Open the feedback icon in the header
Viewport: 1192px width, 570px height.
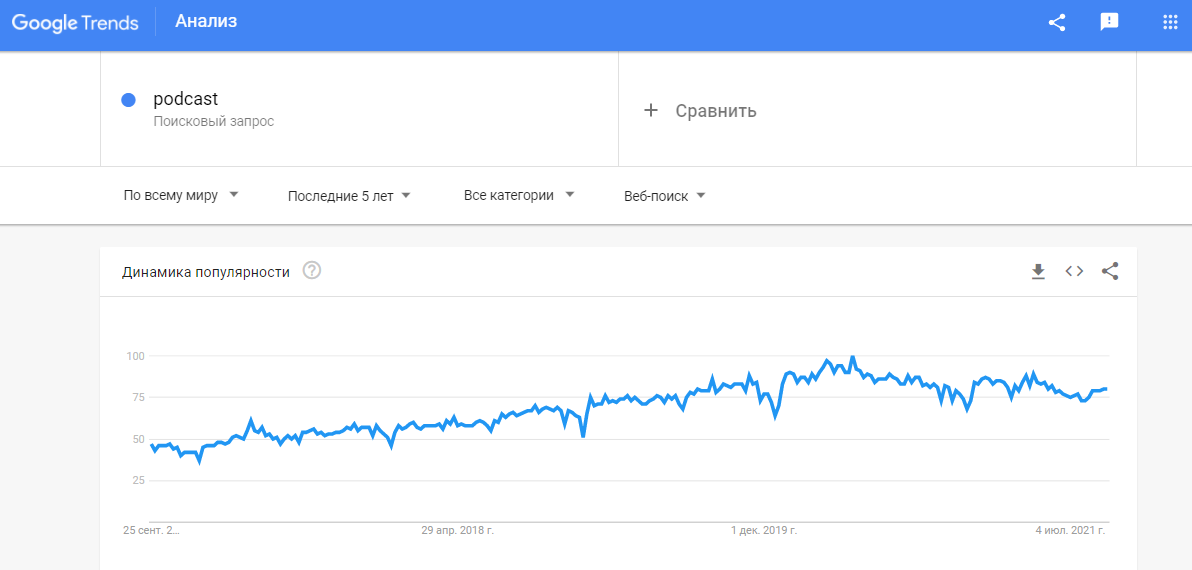1109,23
